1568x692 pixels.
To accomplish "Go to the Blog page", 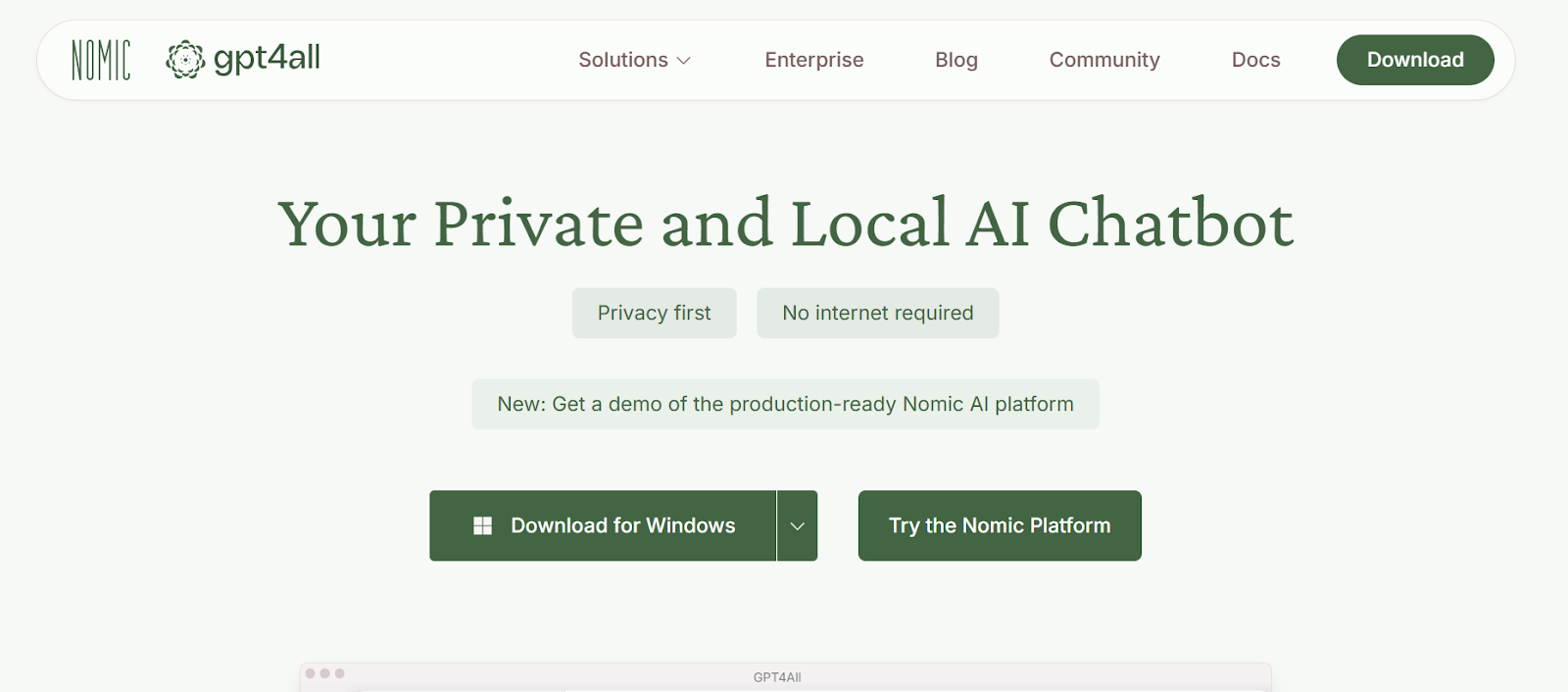I will pyautogui.click(x=956, y=60).
